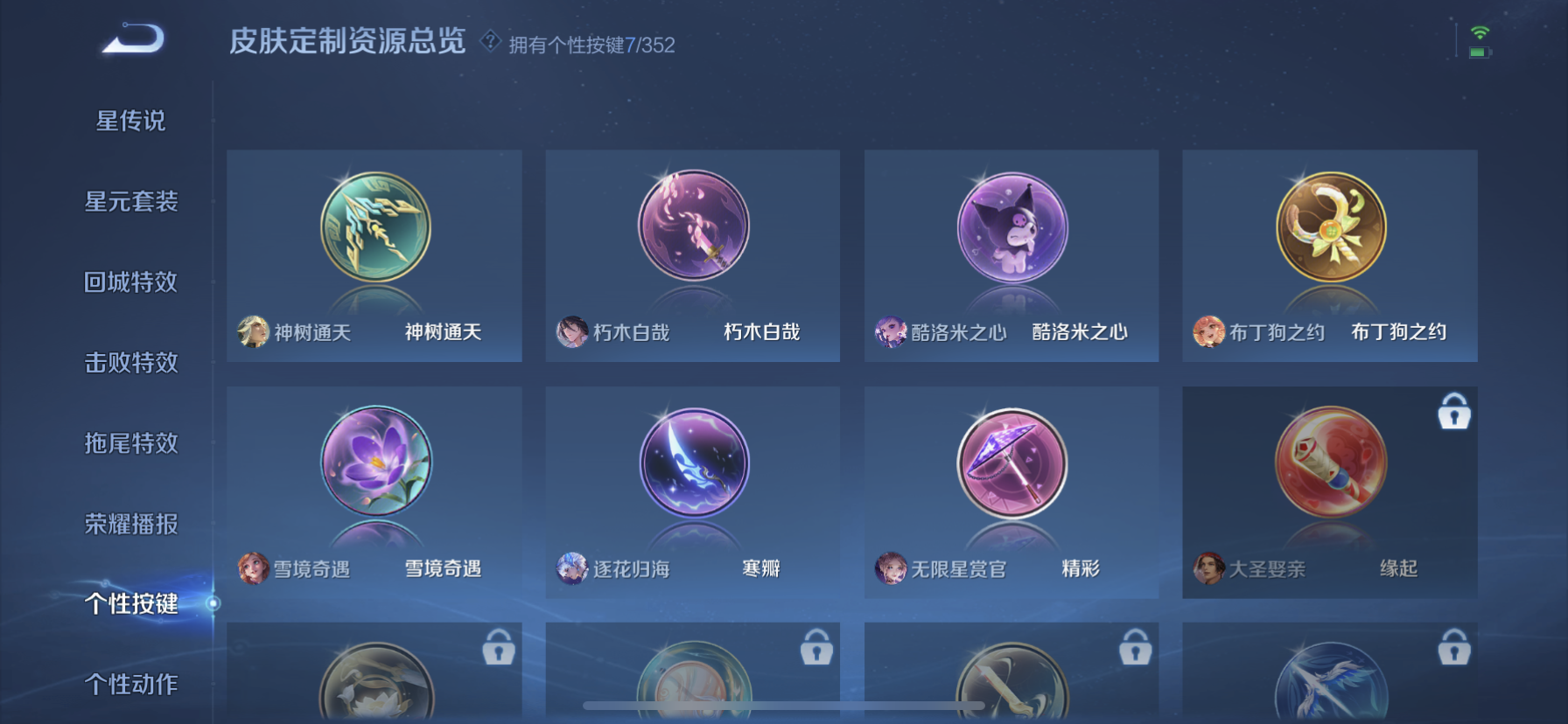Select the 精彩 purple umbrella key icon
1568x724 pixels.
pos(1012,463)
